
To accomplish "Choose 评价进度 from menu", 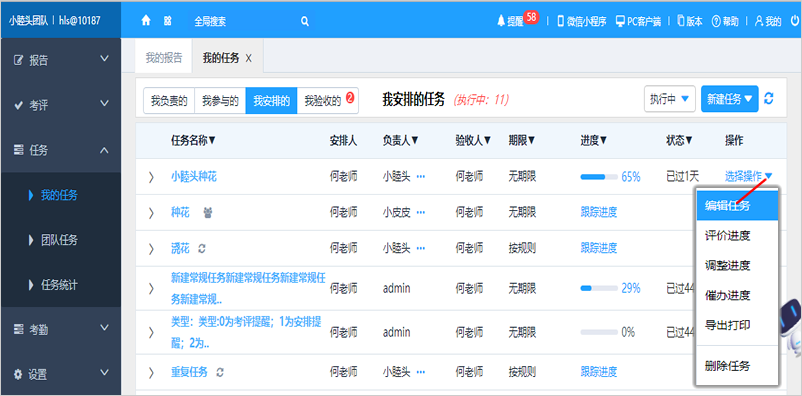I will 737,235.
